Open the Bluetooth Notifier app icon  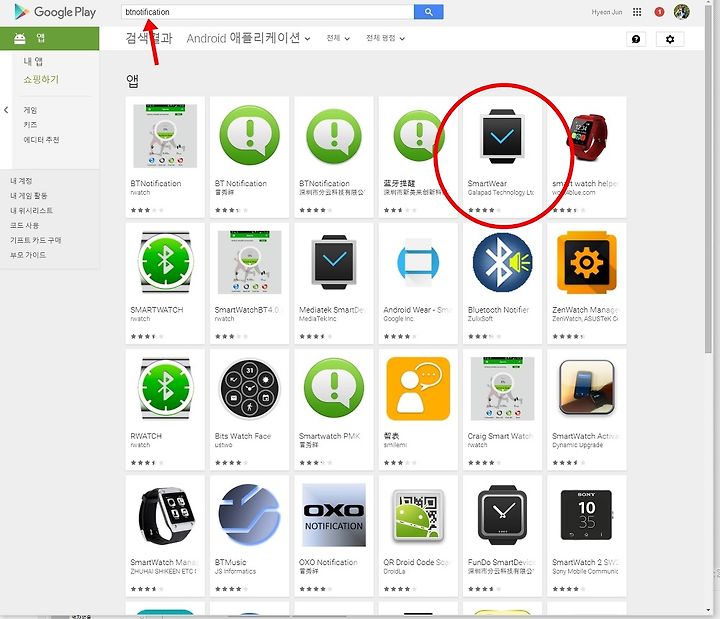click(x=502, y=262)
